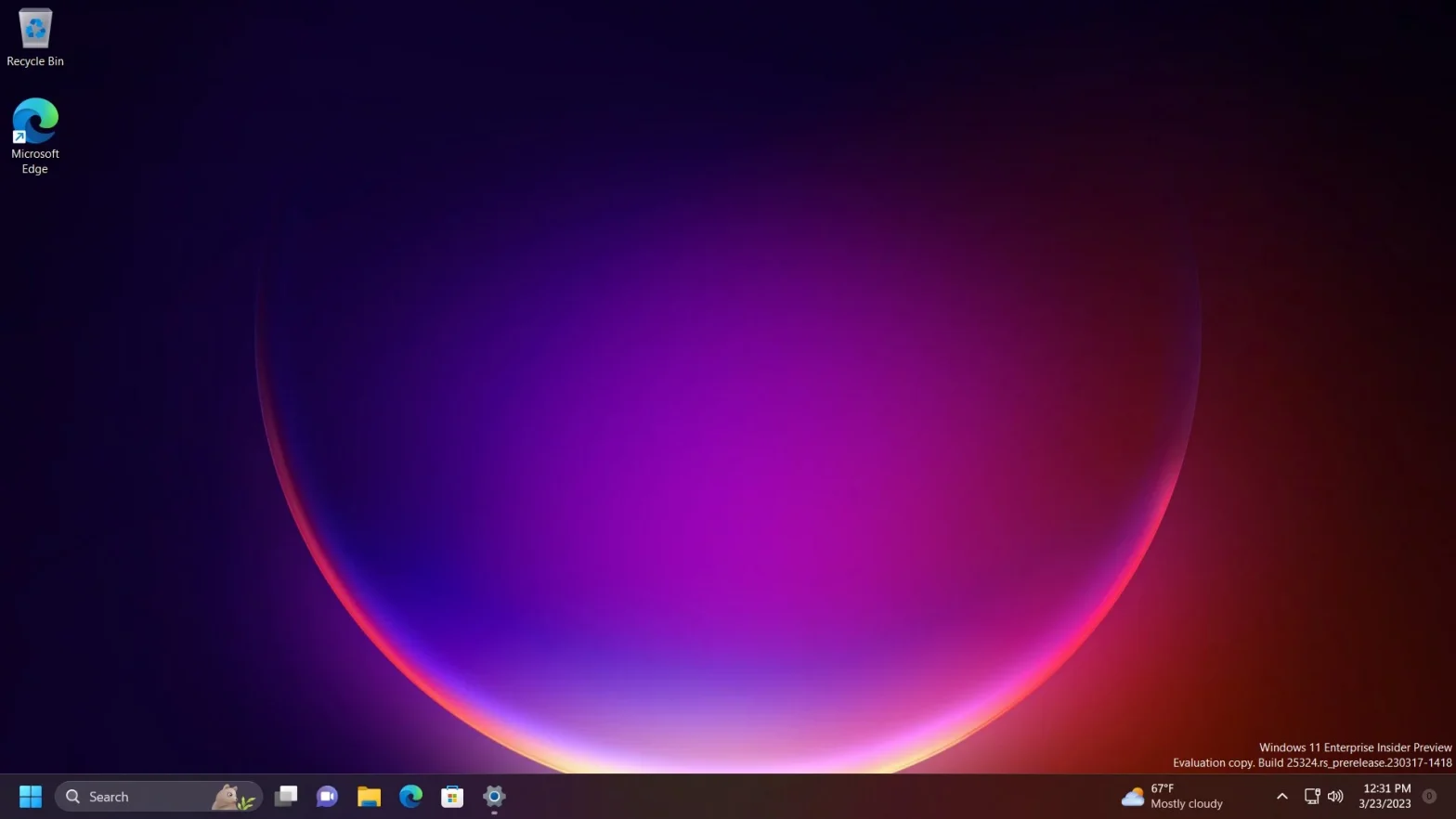Click the taskbar Search box

click(x=159, y=797)
